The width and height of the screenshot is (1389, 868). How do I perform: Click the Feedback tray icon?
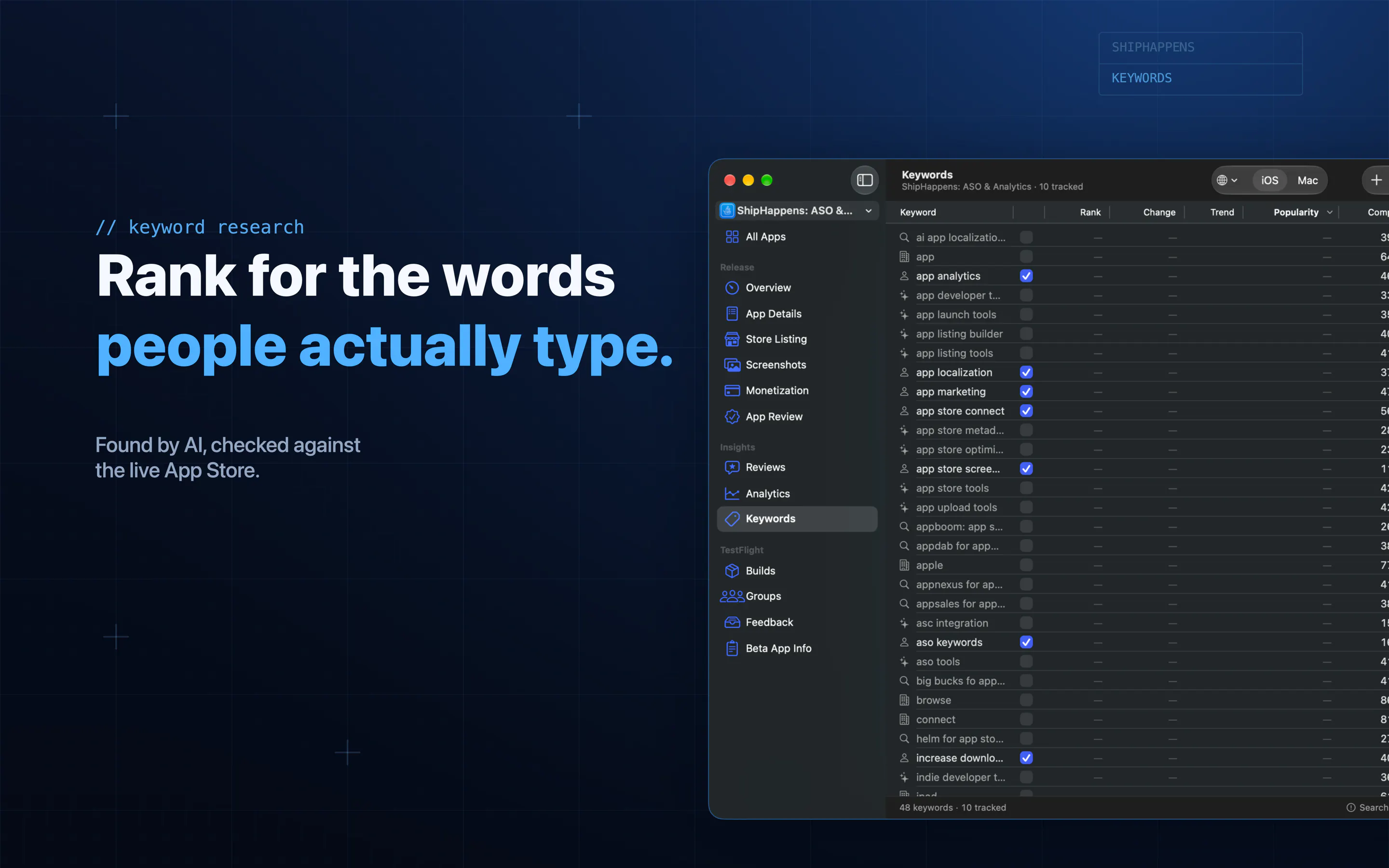click(732, 622)
